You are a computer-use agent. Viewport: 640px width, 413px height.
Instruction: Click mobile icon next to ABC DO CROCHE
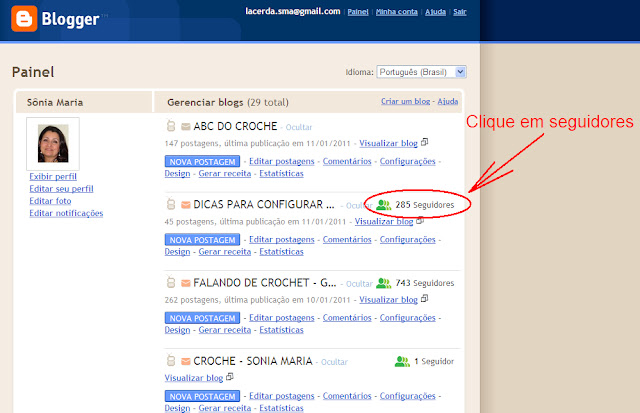pyautogui.click(x=171, y=126)
